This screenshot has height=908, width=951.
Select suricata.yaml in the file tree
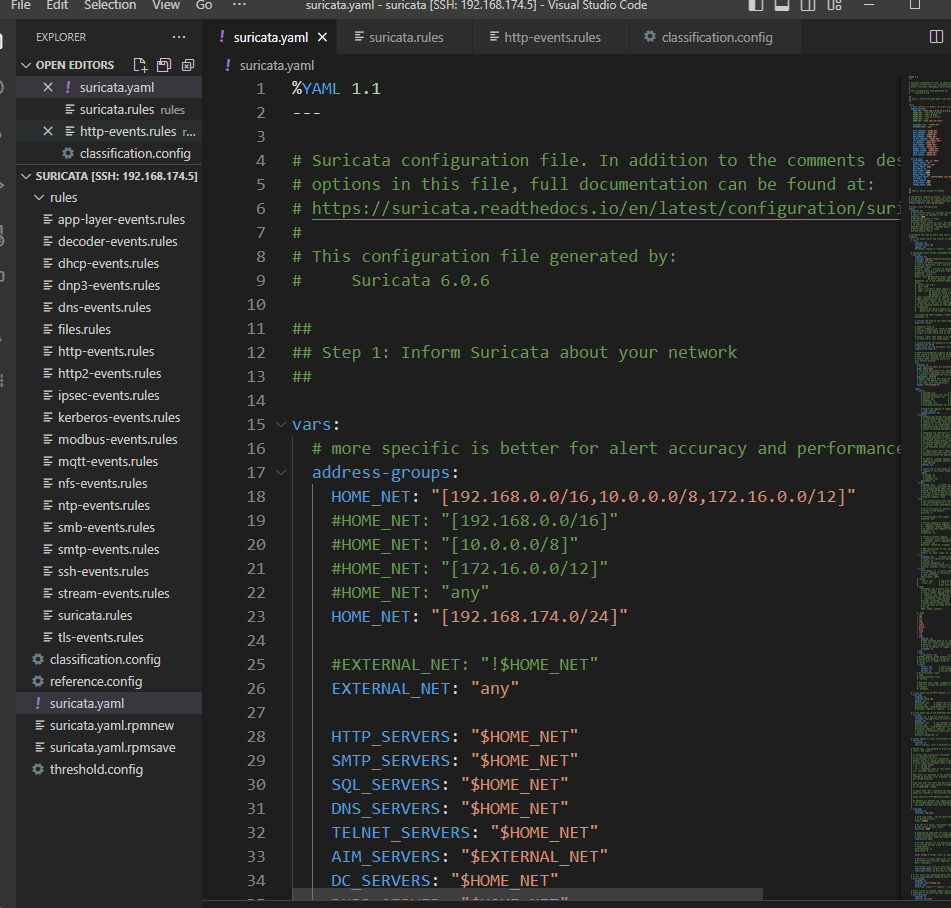109,704
